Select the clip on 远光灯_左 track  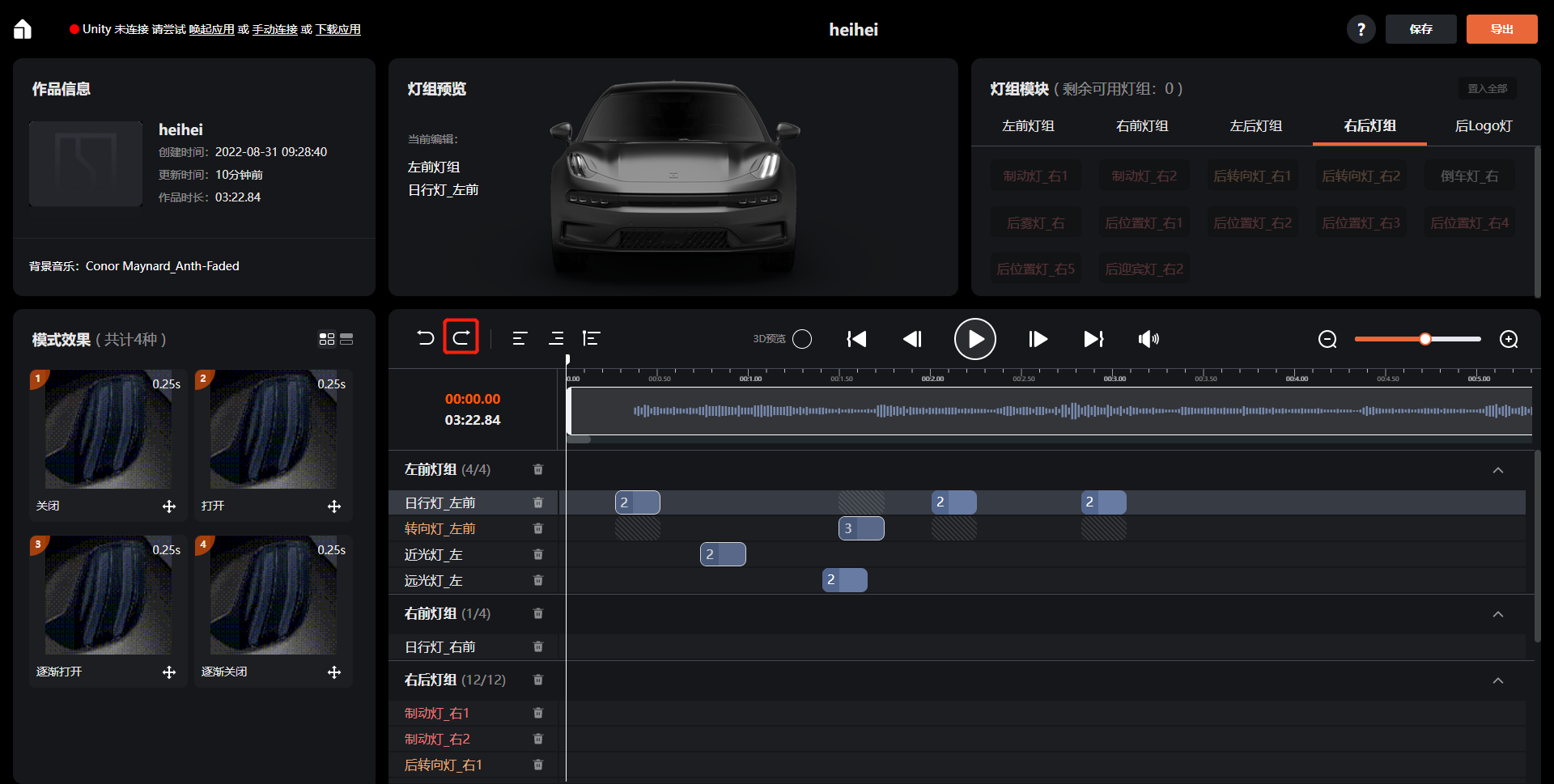845,580
